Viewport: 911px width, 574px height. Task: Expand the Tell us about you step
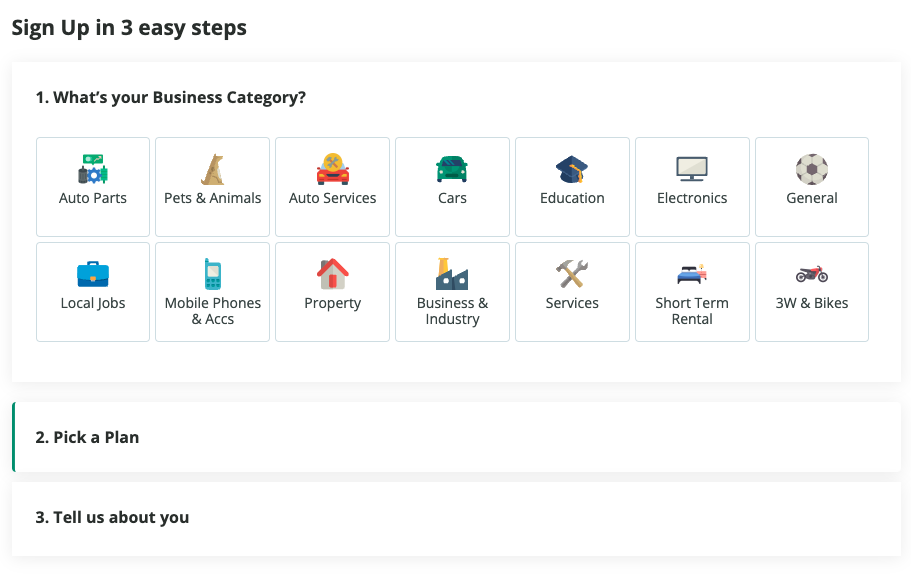[x=457, y=518]
